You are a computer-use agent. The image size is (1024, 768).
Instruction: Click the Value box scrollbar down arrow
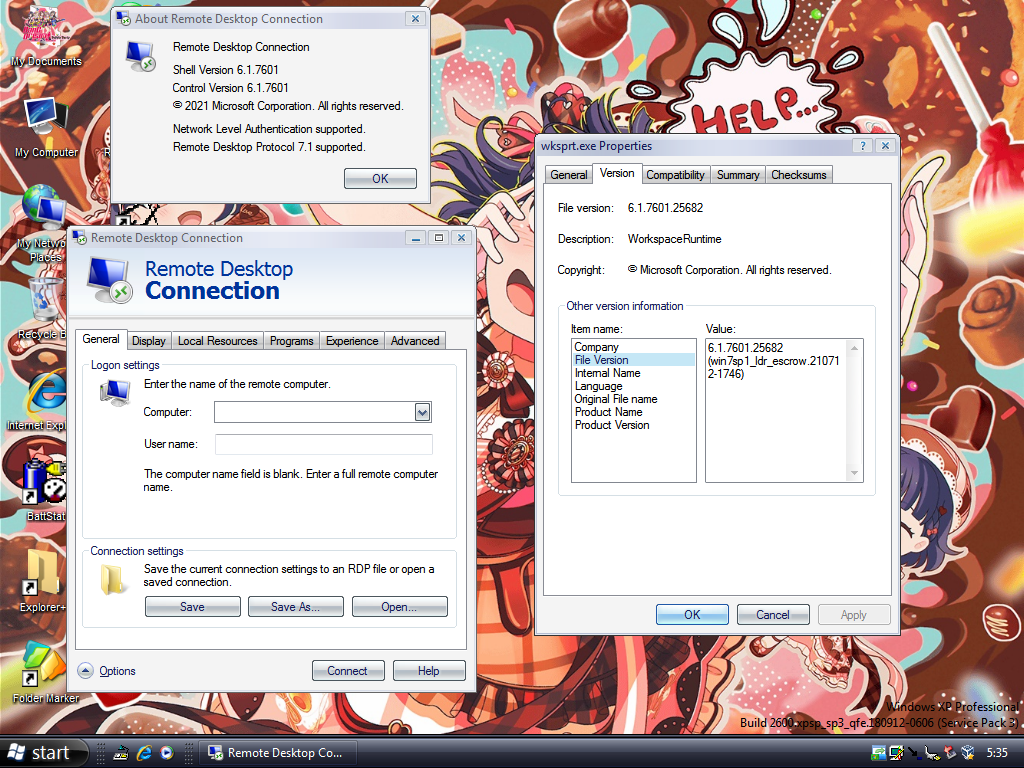tap(854, 473)
